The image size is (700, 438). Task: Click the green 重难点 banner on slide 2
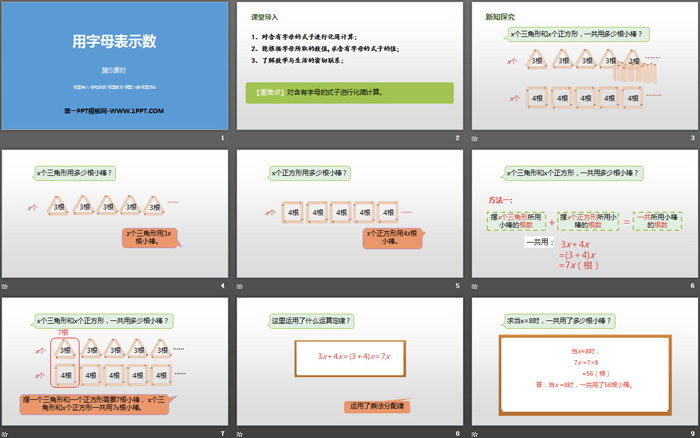[x=347, y=92]
